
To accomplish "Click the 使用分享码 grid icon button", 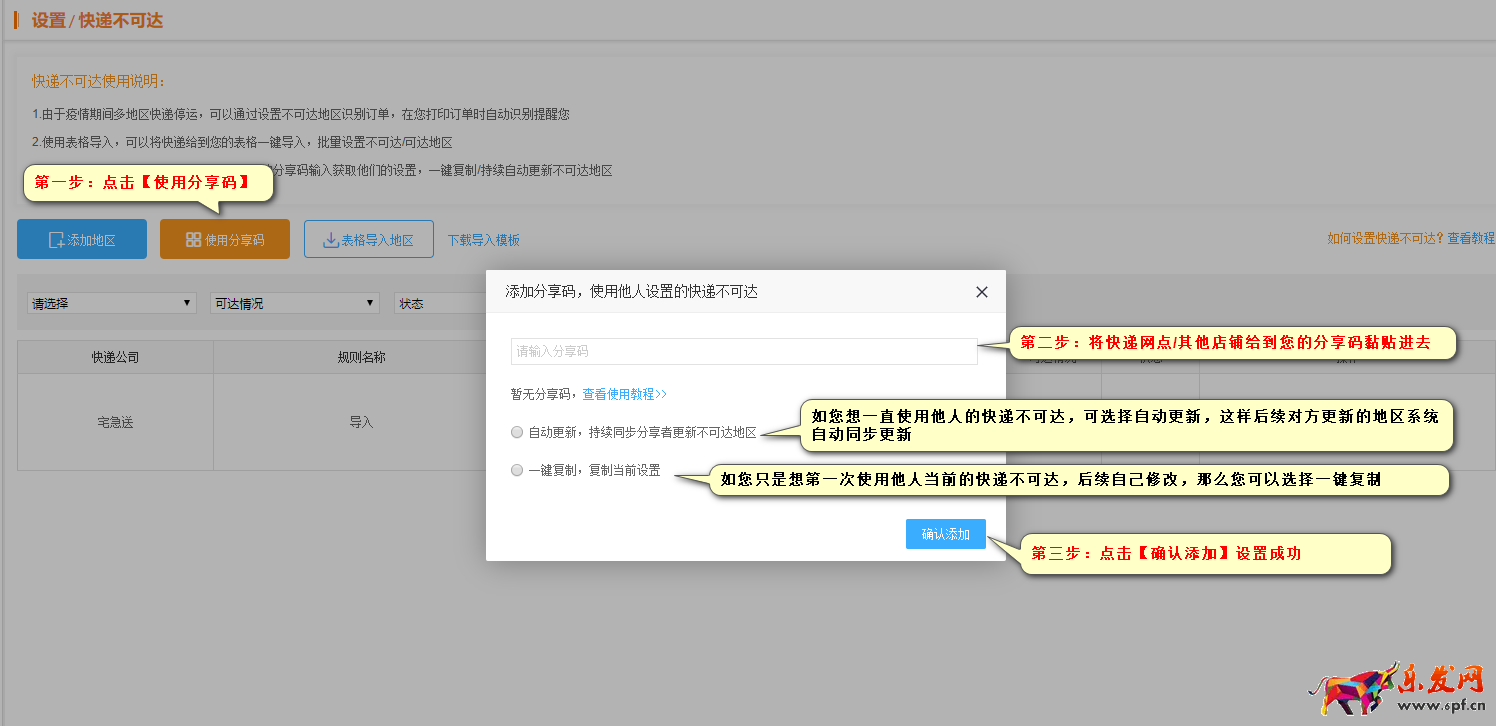I will coord(225,240).
